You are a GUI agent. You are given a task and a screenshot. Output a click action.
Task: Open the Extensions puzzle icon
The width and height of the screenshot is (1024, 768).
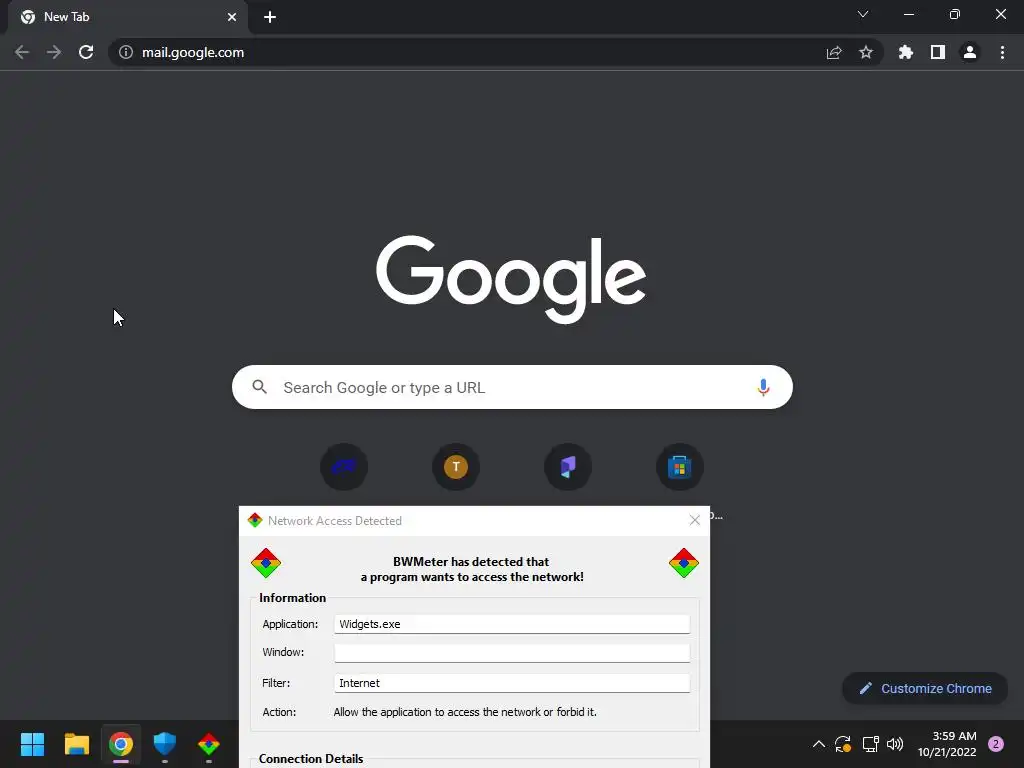click(x=906, y=52)
